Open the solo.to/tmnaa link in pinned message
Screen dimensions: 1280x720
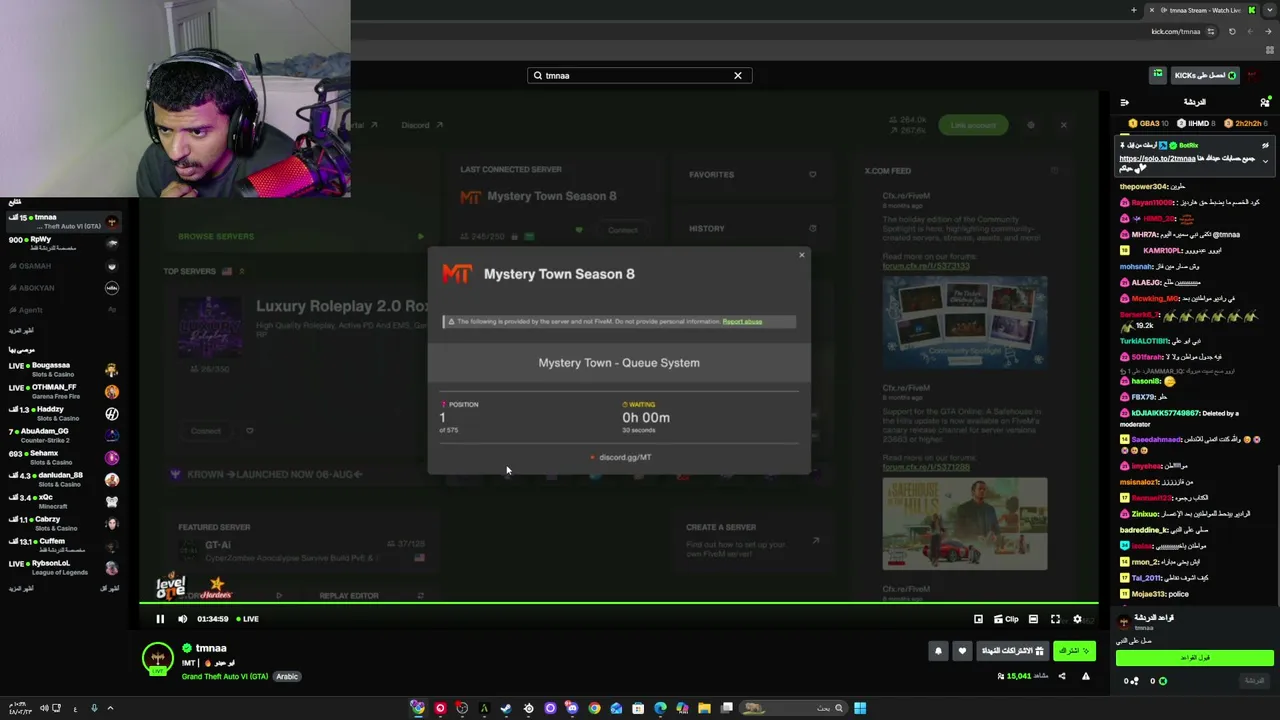(1157, 158)
